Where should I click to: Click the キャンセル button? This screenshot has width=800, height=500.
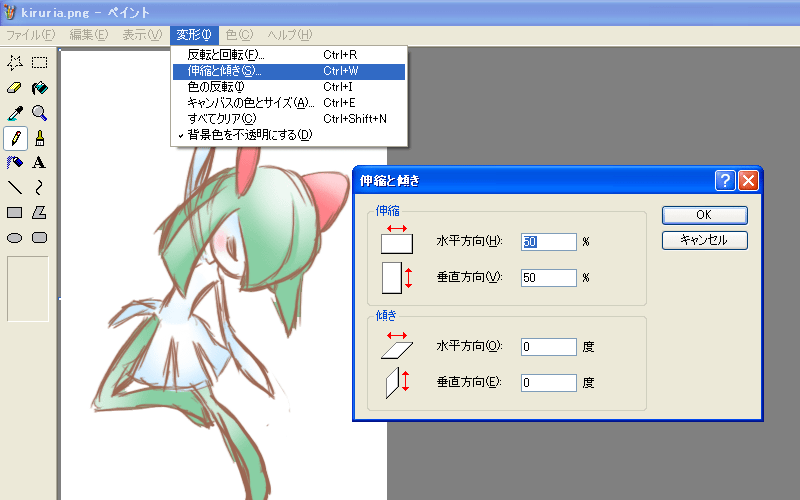click(705, 240)
